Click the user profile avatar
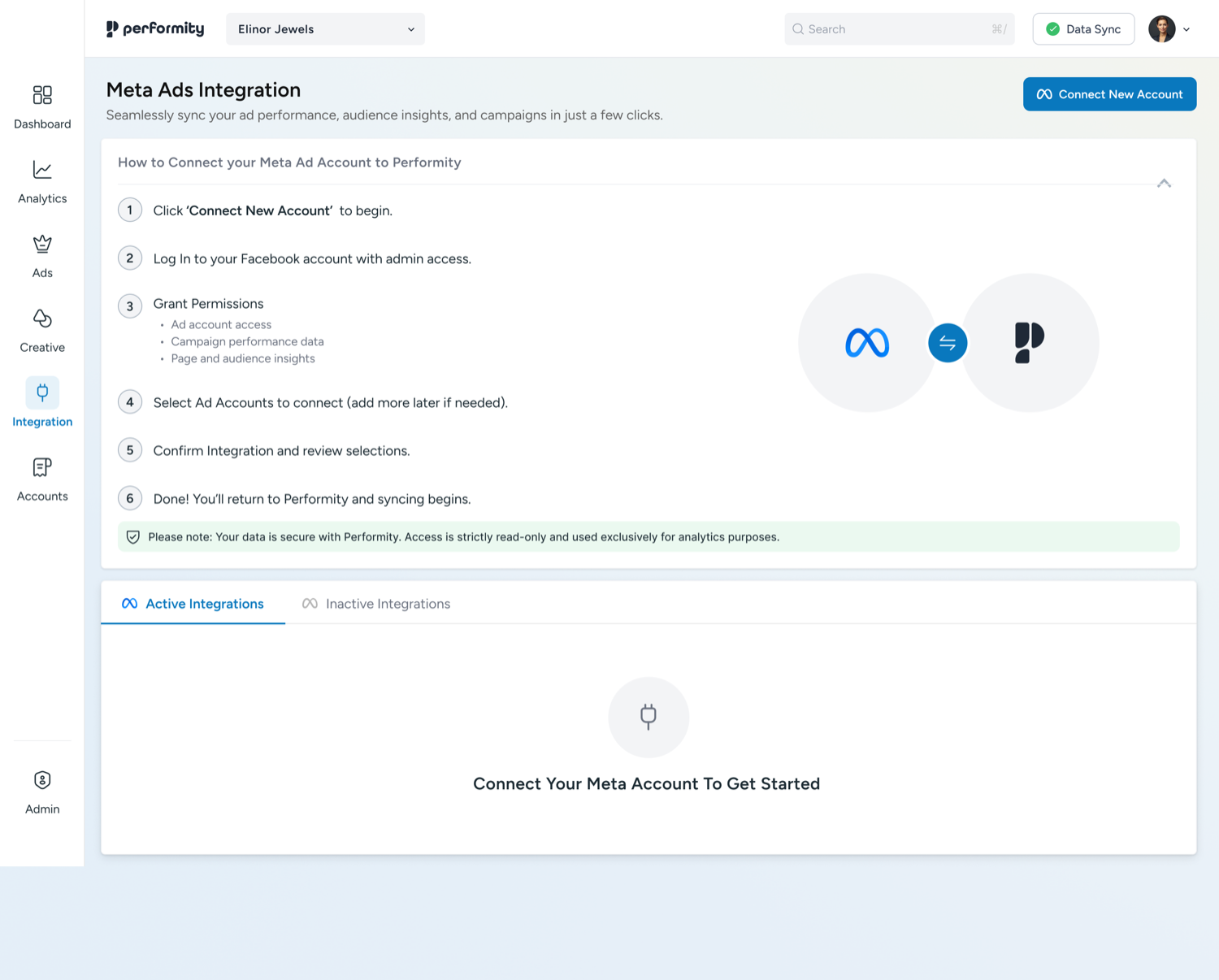 click(1162, 29)
